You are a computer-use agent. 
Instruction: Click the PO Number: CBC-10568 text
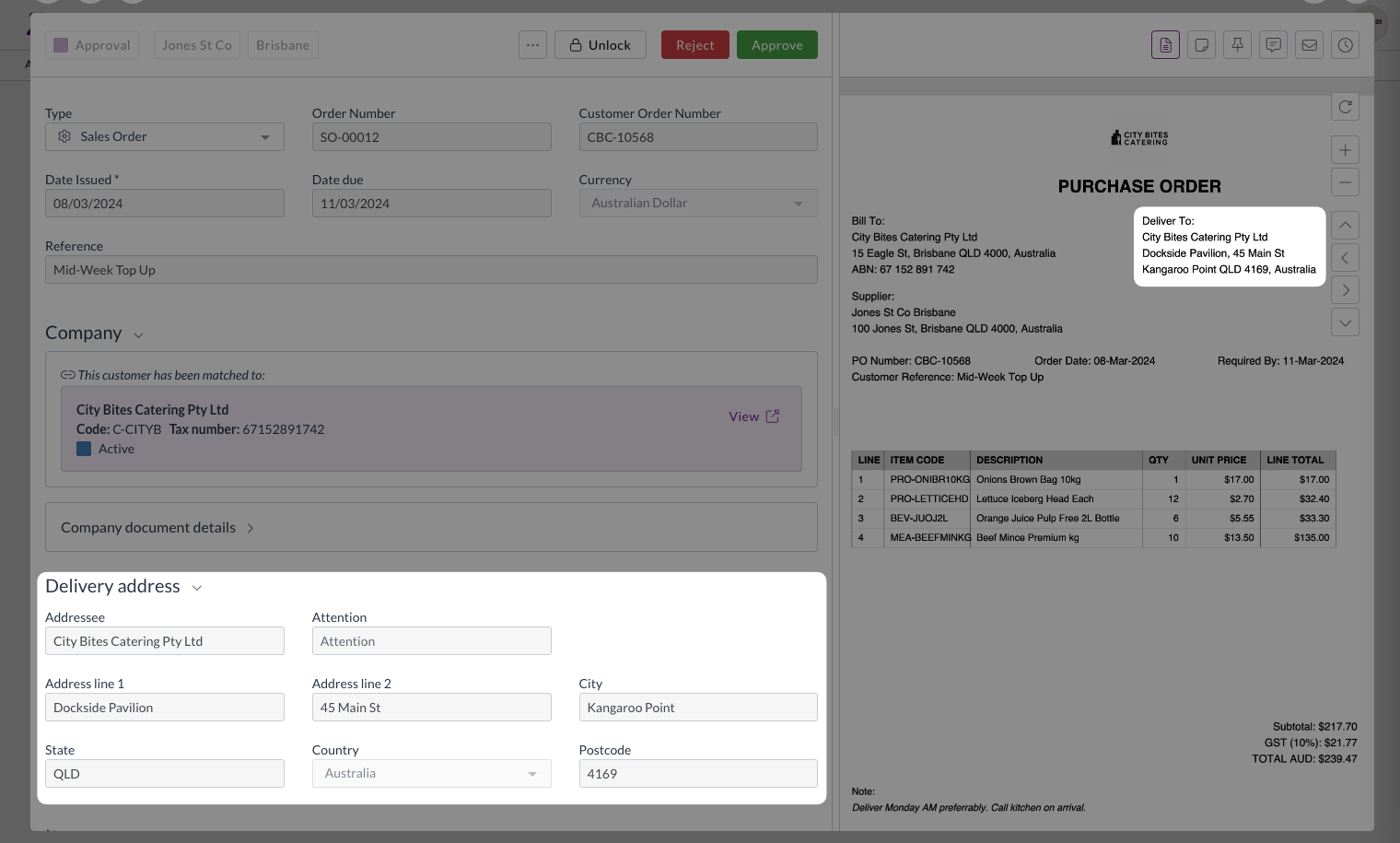click(x=911, y=361)
